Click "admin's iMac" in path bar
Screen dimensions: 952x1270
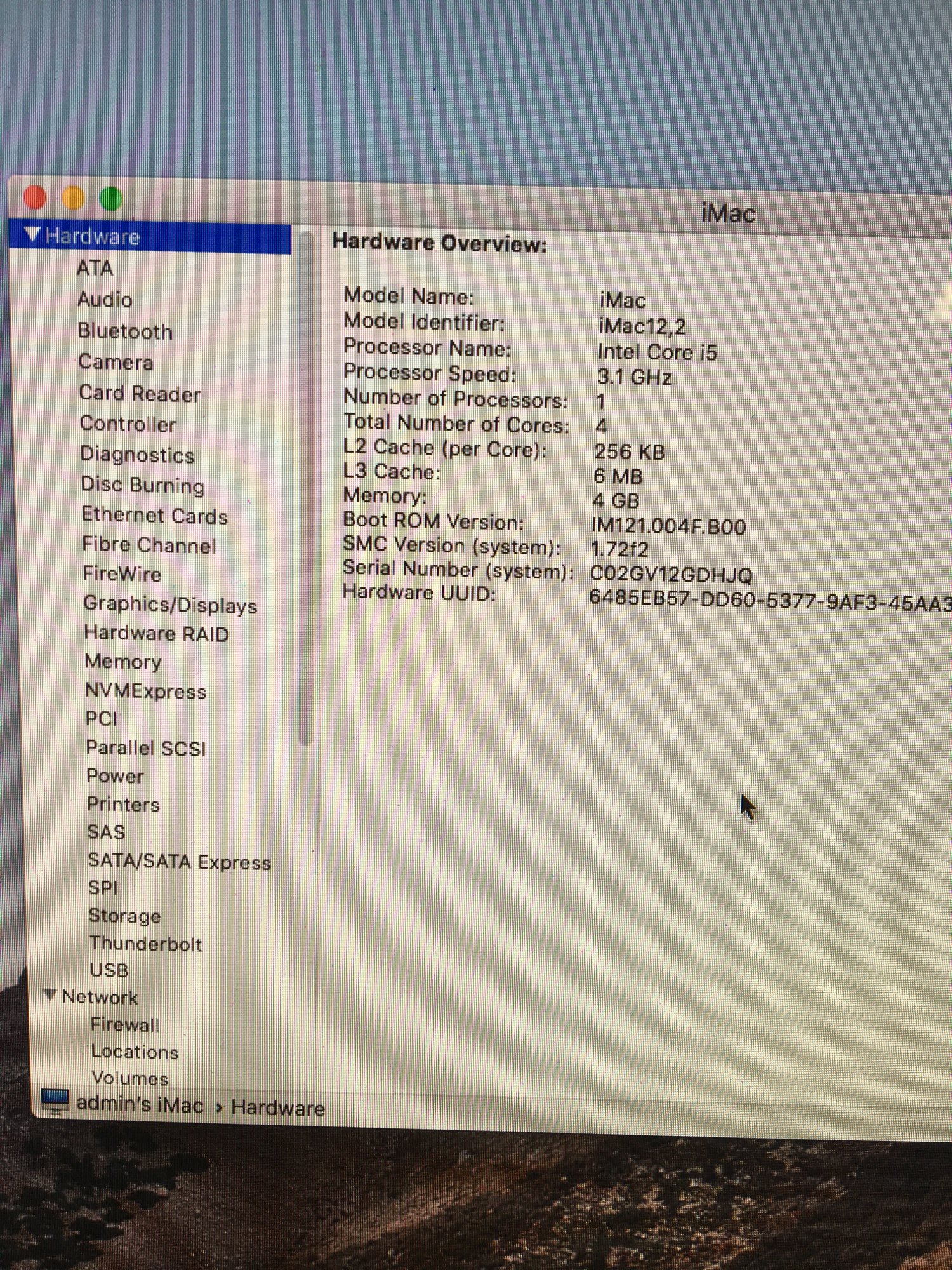click(140, 1105)
